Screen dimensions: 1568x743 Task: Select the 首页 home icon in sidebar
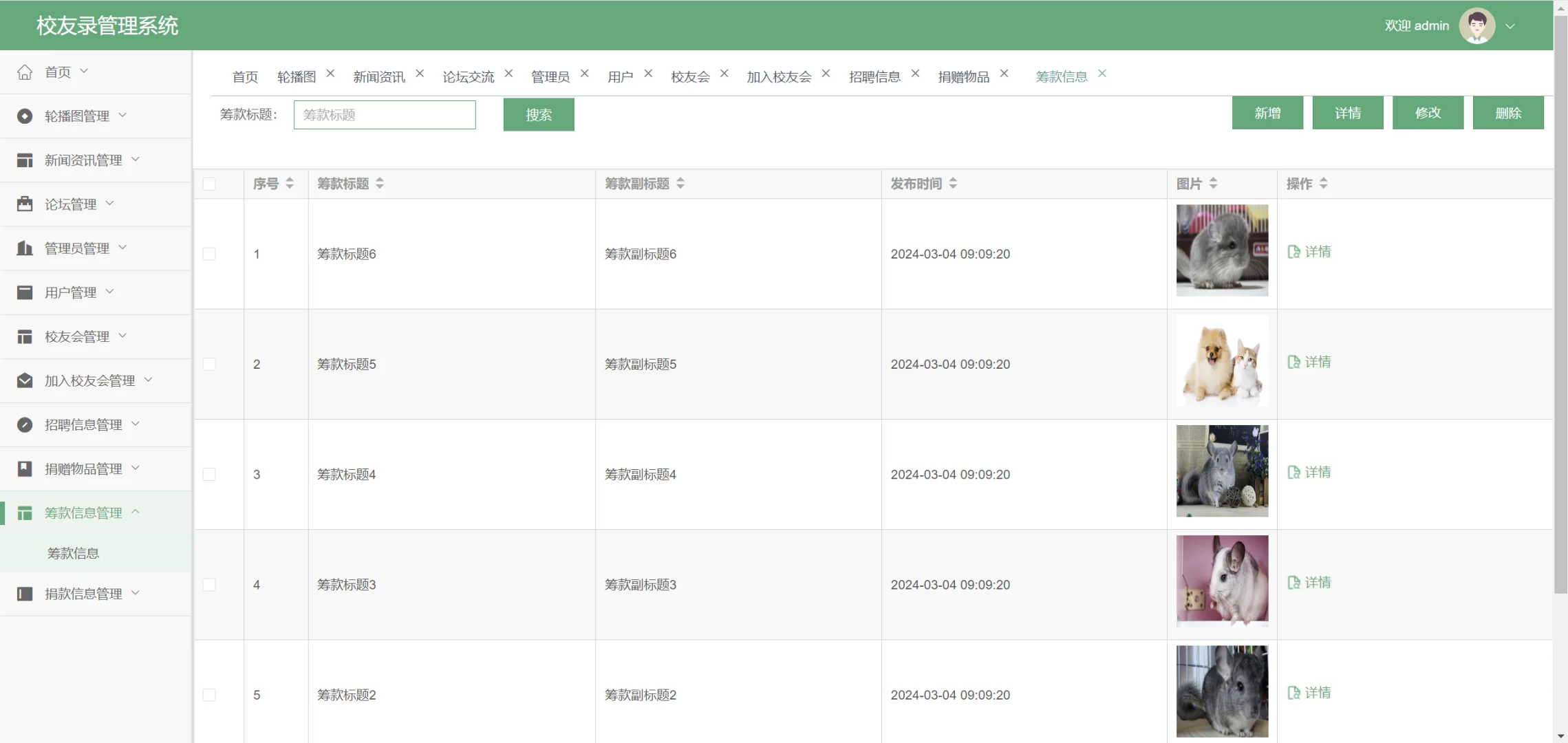coord(25,72)
